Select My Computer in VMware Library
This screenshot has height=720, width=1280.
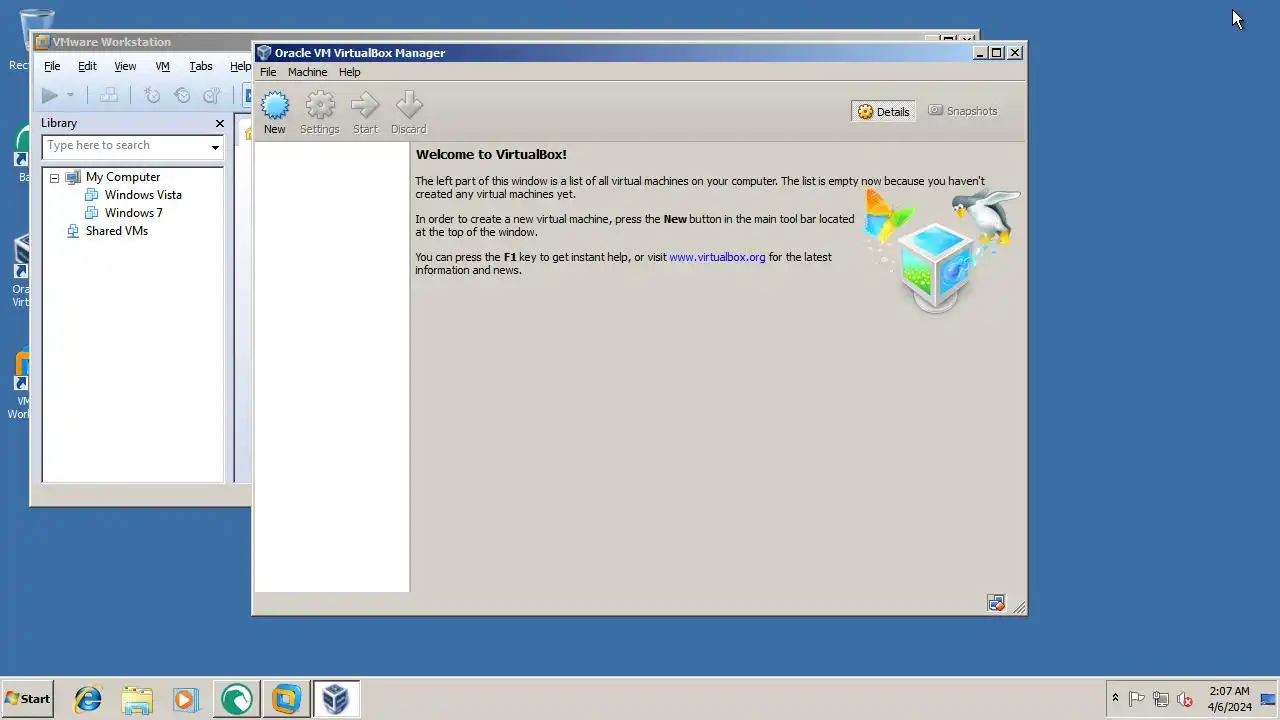(x=123, y=177)
